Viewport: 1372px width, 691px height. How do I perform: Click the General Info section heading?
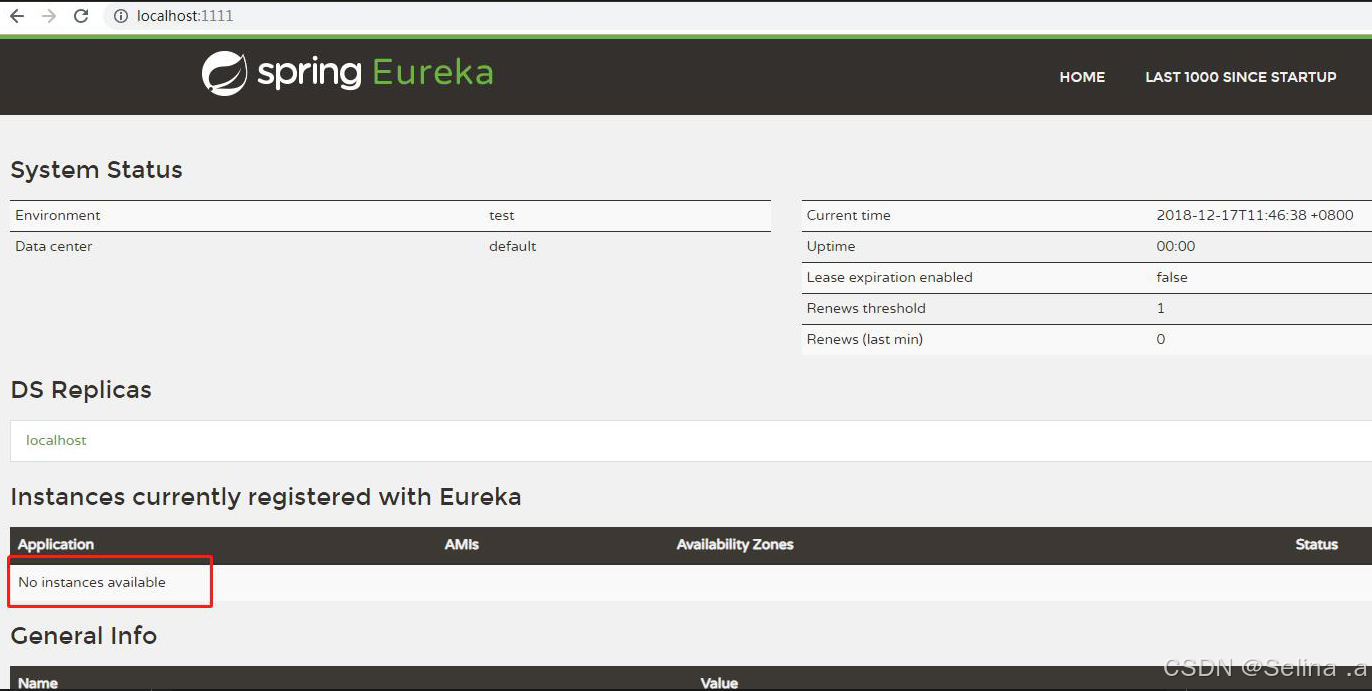tap(83, 636)
